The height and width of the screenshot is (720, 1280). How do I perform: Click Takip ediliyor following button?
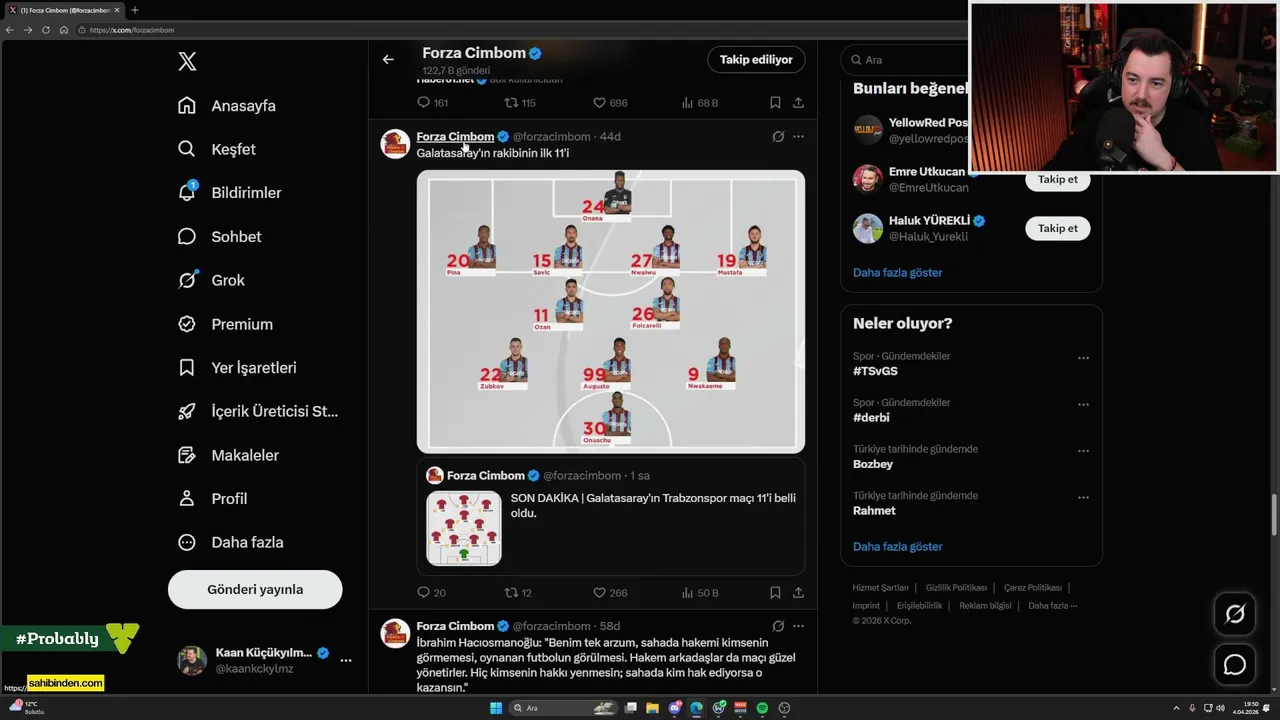[x=756, y=59]
